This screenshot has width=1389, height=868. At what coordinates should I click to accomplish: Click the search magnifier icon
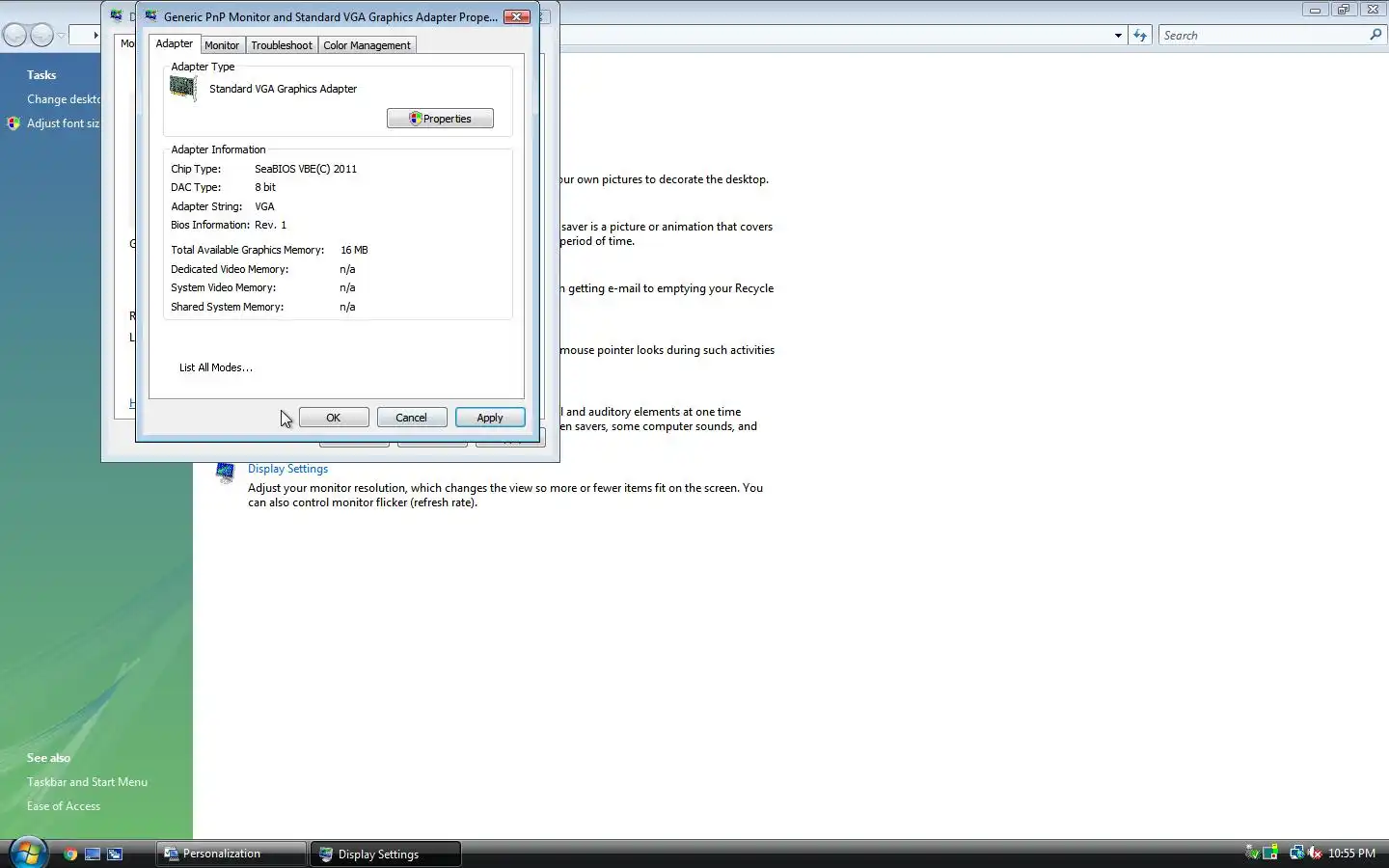tap(1375, 35)
